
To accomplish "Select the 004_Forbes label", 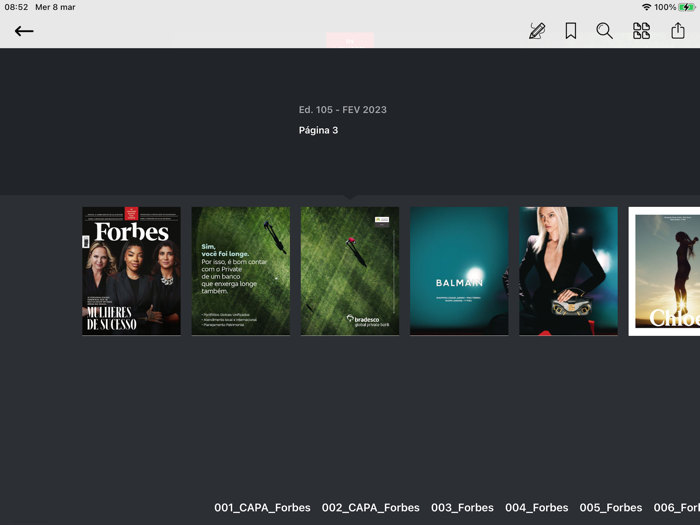I will tap(537, 508).
